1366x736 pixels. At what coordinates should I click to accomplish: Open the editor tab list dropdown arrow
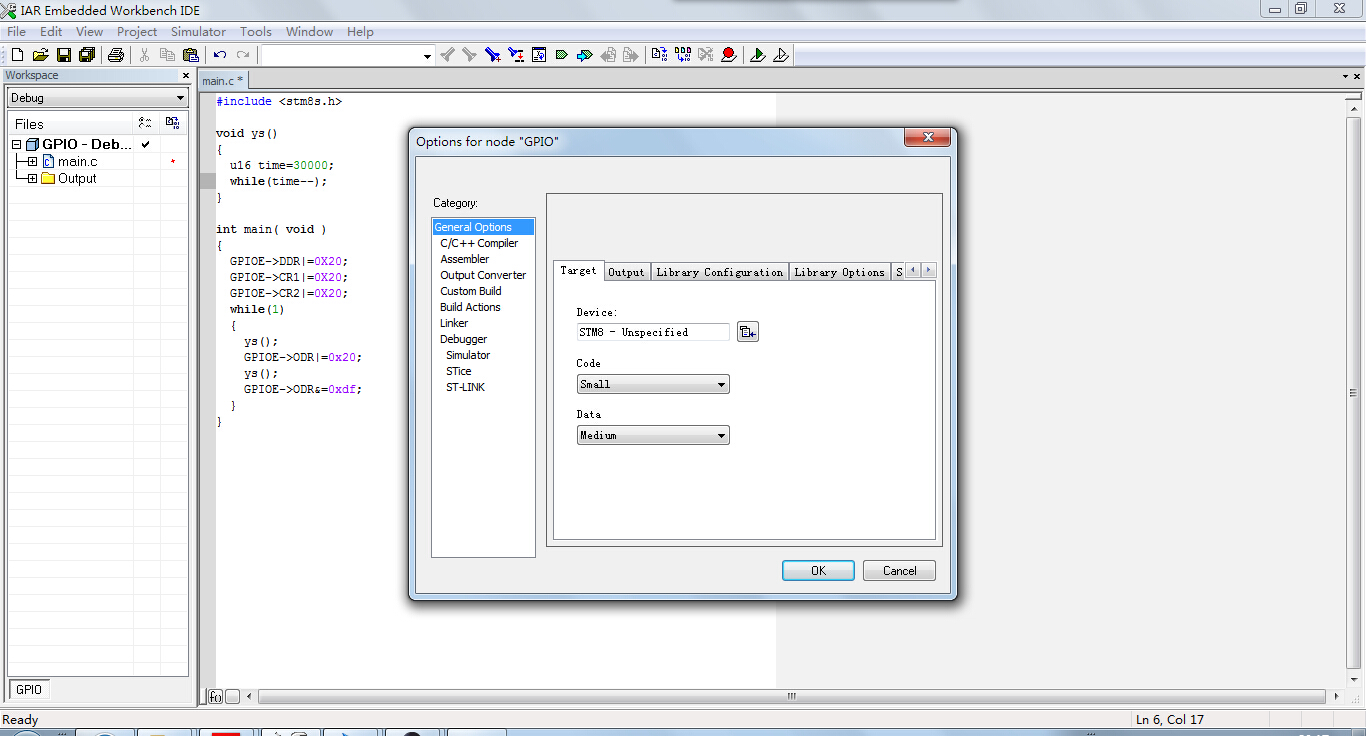1345,76
